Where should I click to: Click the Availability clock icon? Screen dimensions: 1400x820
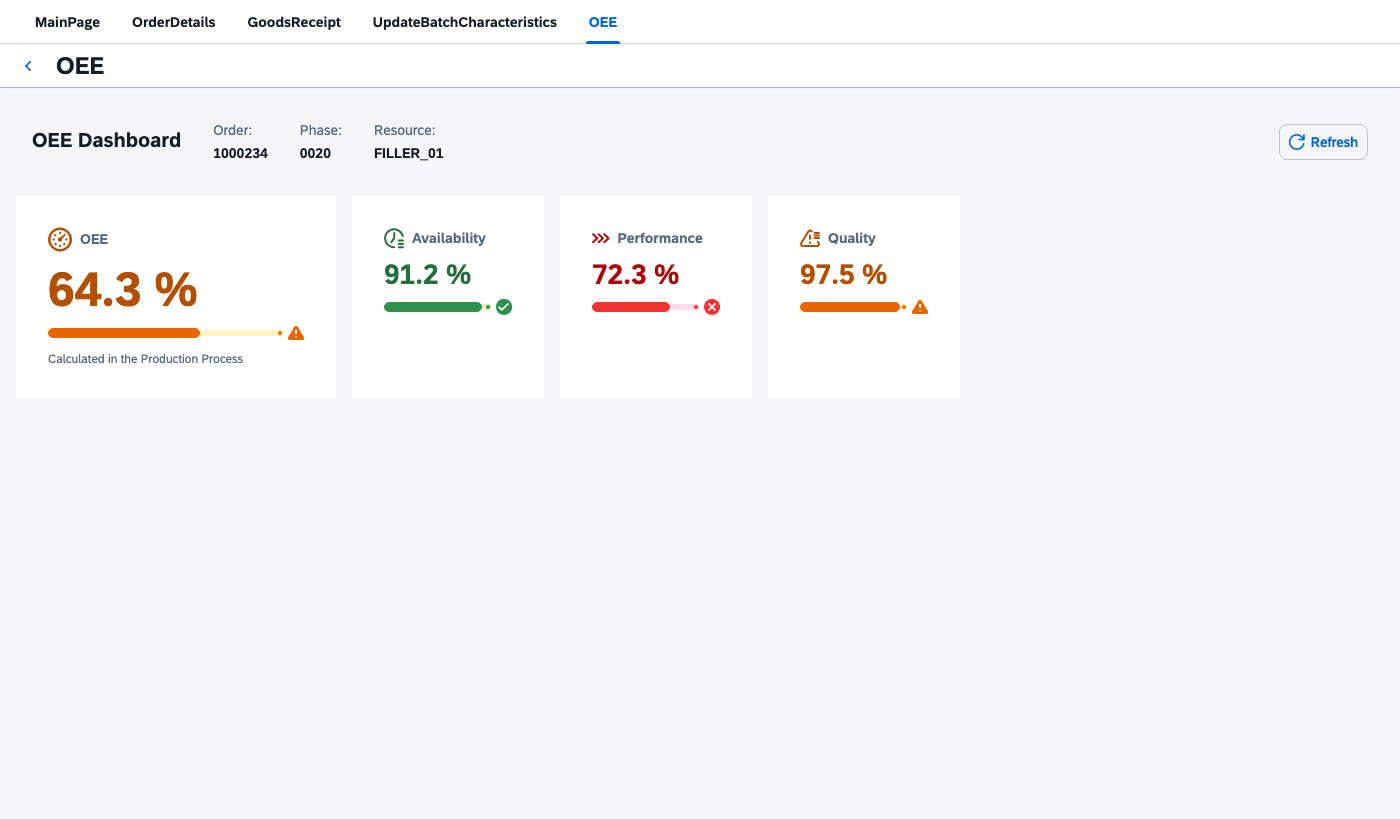pyautogui.click(x=394, y=238)
